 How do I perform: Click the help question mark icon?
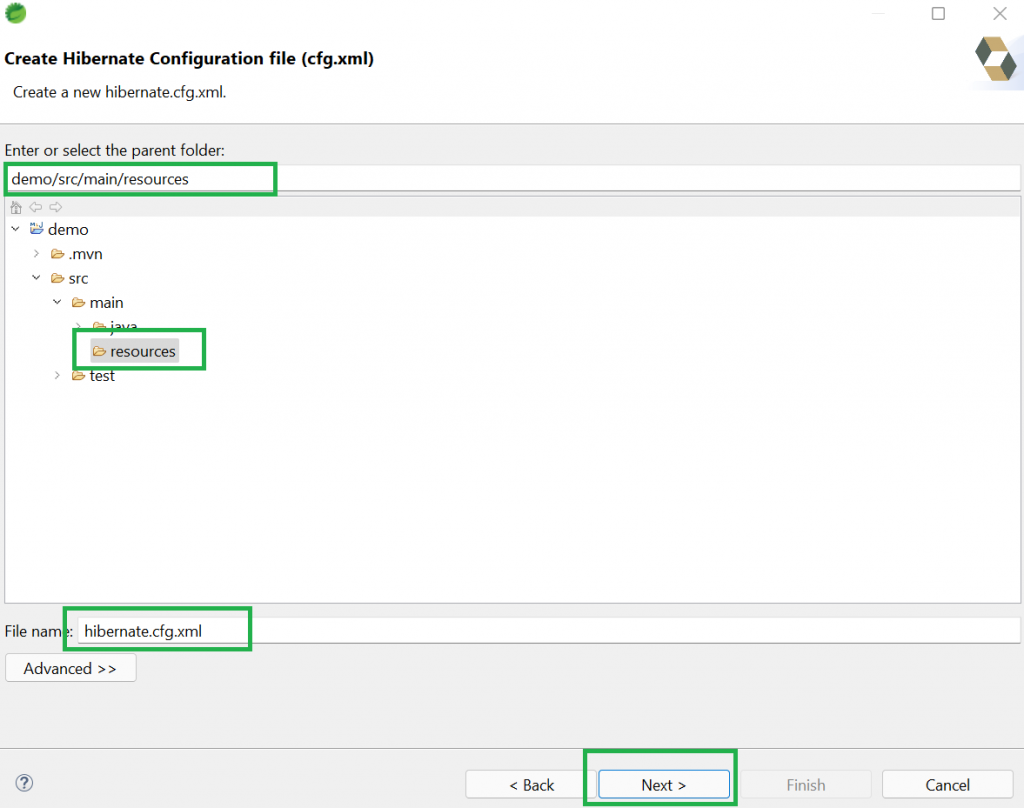(x=24, y=783)
